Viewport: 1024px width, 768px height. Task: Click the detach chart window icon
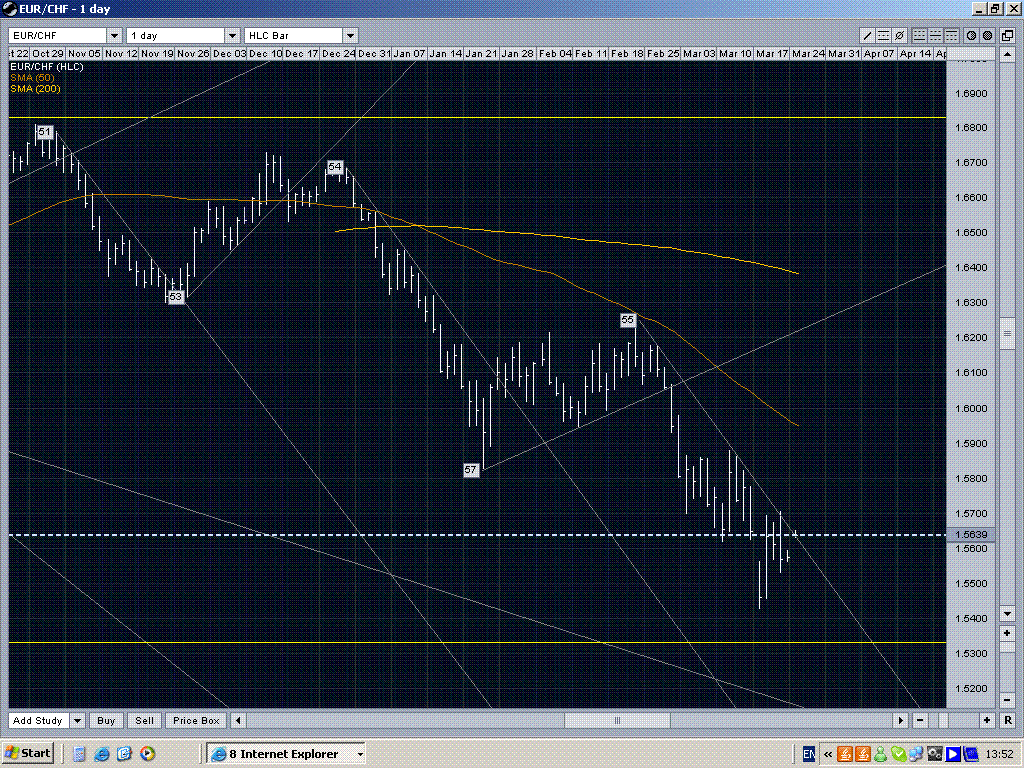[1008, 35]
